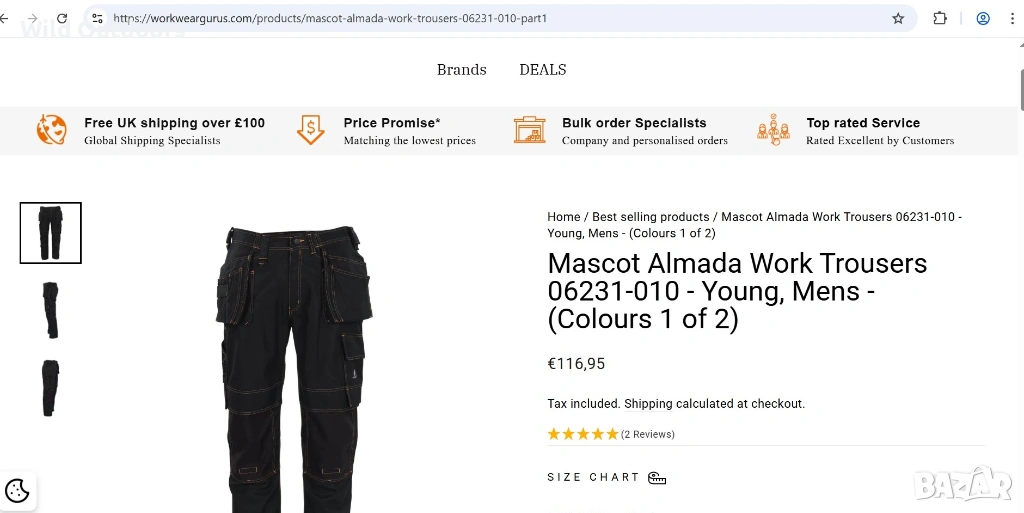Click the Bulk order Specialists icon
Screen dimensions: 1024x513
[x=530, y=131]
